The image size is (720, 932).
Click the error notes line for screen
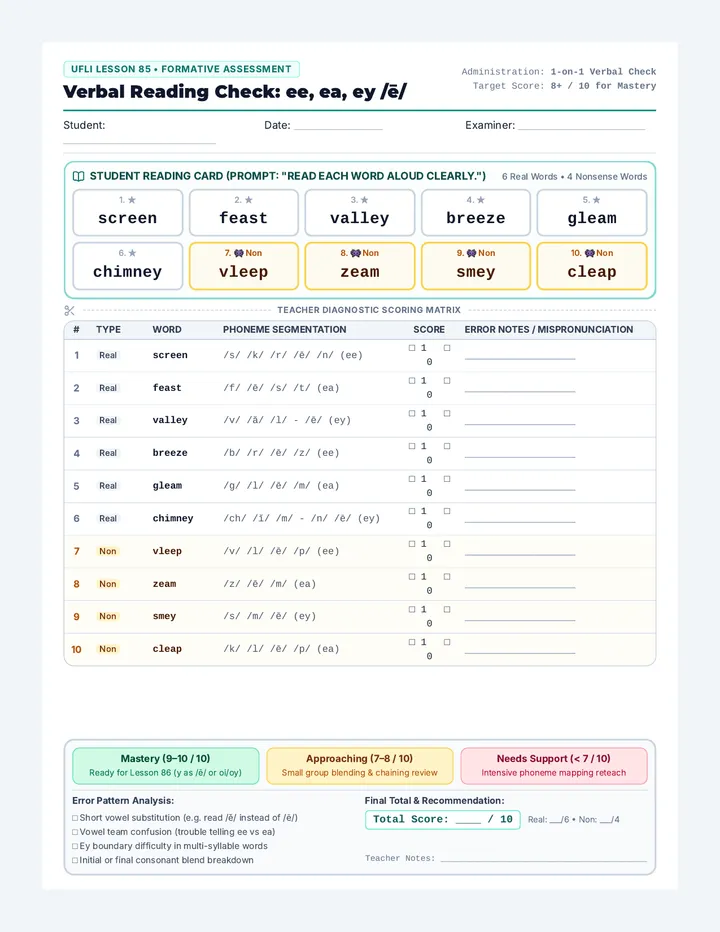pos(520,358)
